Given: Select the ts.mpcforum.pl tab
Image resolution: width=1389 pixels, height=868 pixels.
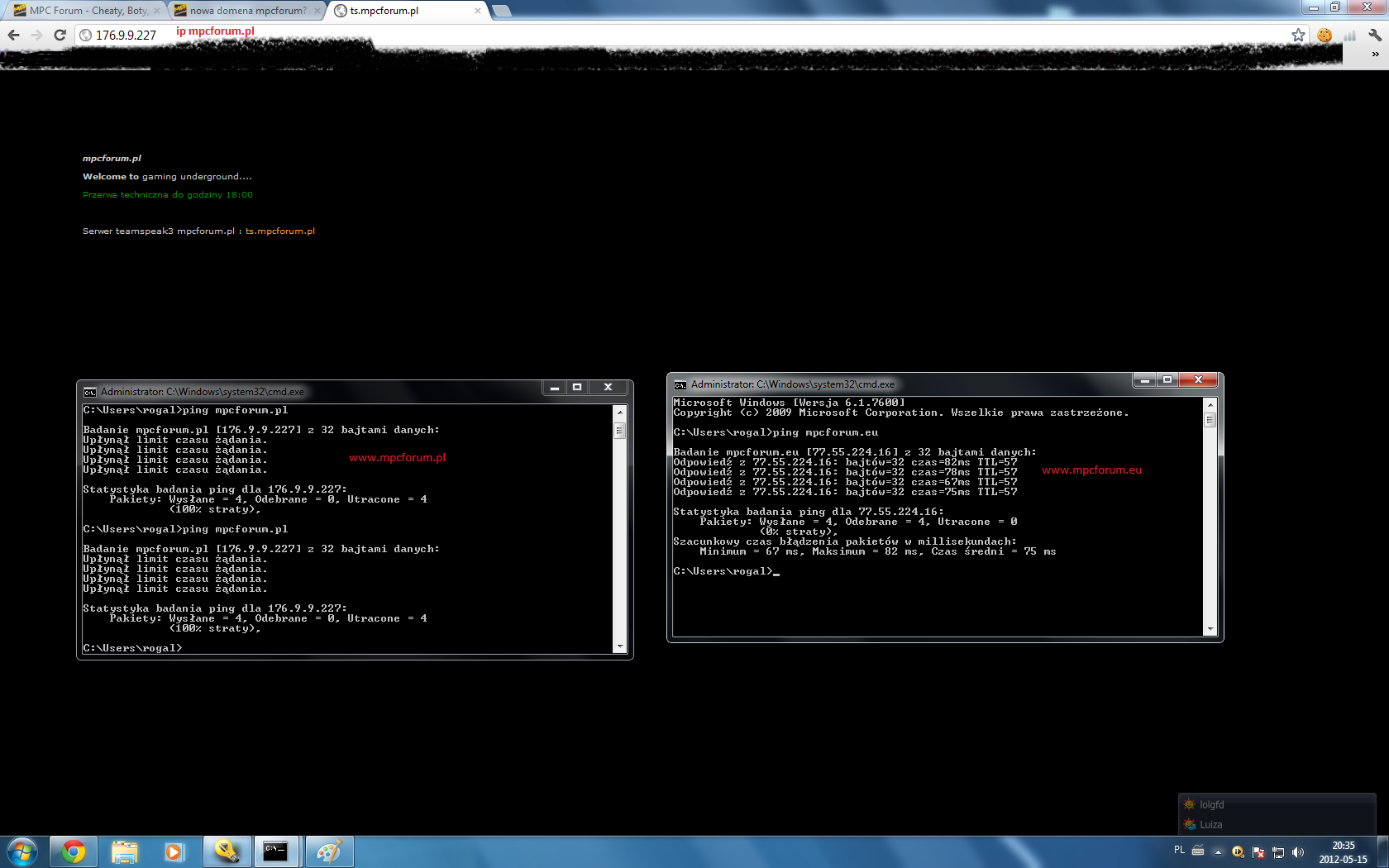Looking at the screenshot, I should point(408,11).
